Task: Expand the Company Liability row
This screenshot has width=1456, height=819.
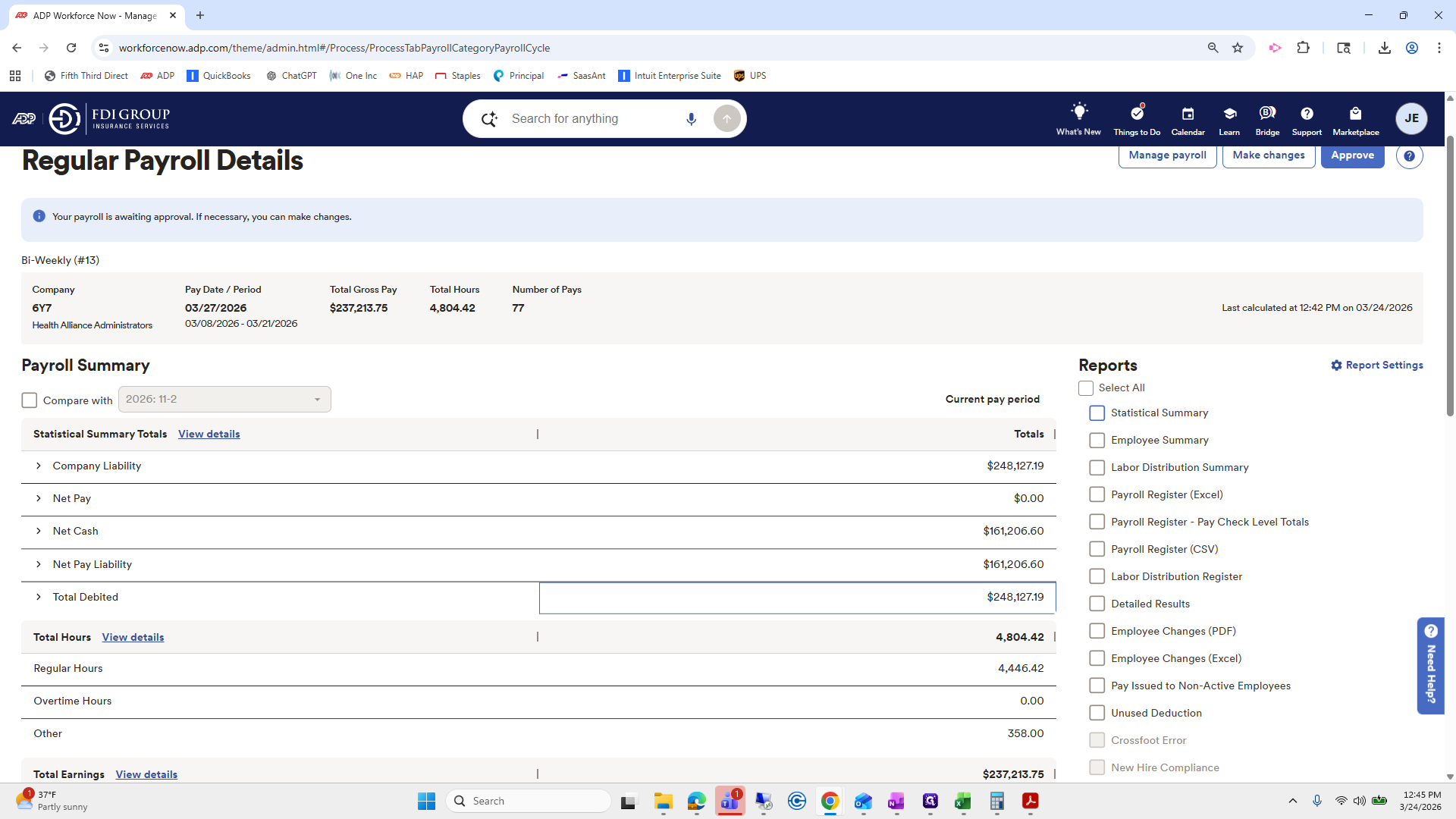Action: click(39, 466)
